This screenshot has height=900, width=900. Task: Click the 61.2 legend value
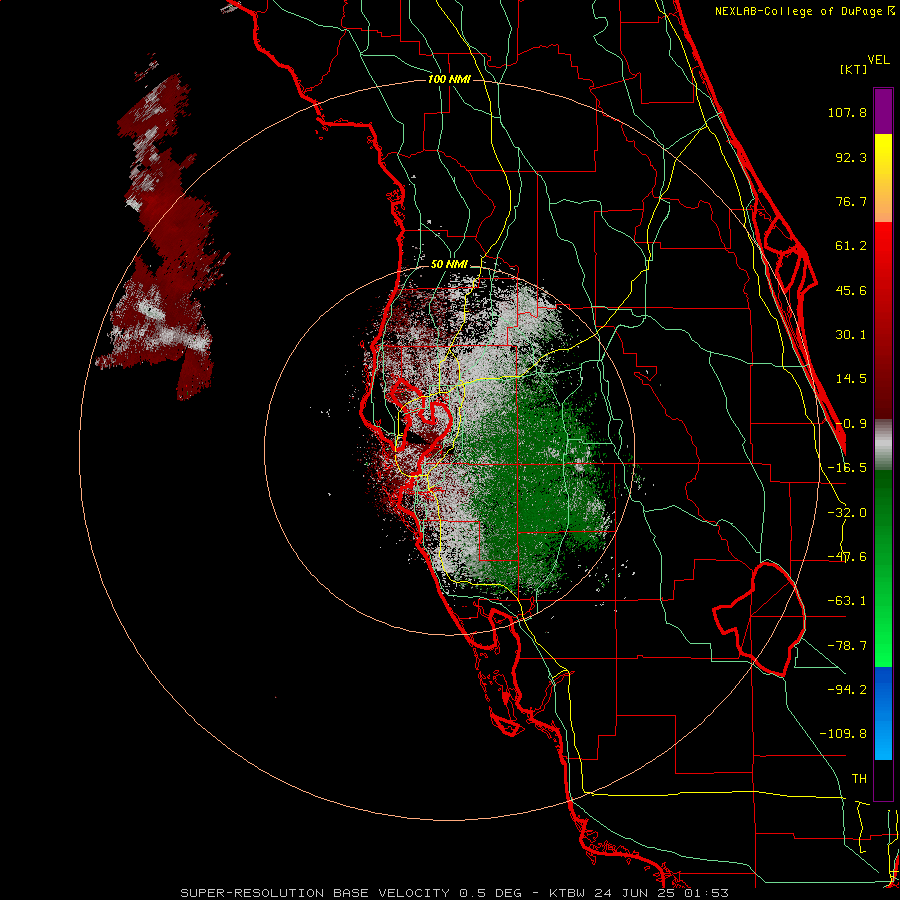(x=851, y=246)
